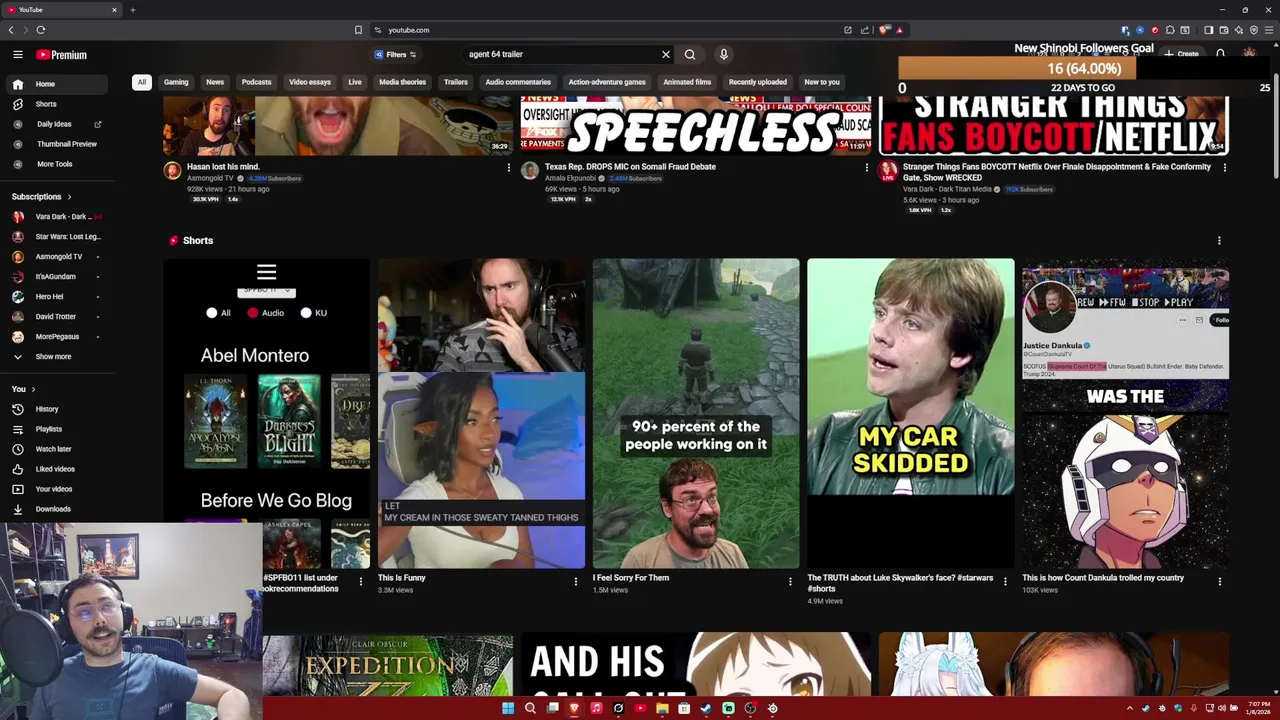Open Home in the sidebar
The width and height of the screenshot is (1280, 720).
(x=58, y=84)
